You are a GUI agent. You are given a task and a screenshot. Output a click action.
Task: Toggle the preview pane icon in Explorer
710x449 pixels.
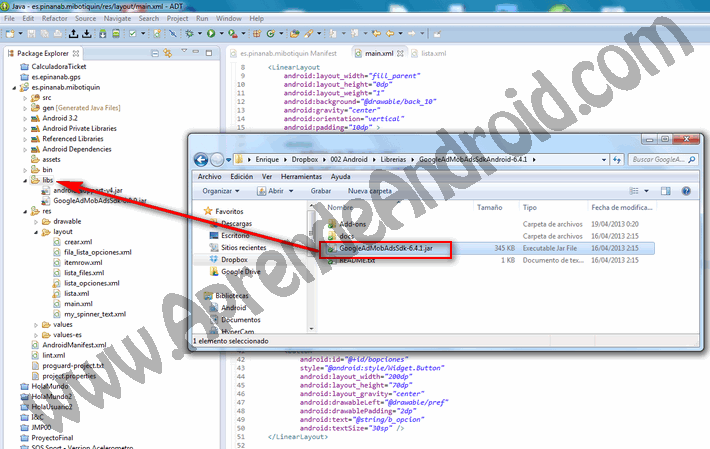[x=666, y=191]
